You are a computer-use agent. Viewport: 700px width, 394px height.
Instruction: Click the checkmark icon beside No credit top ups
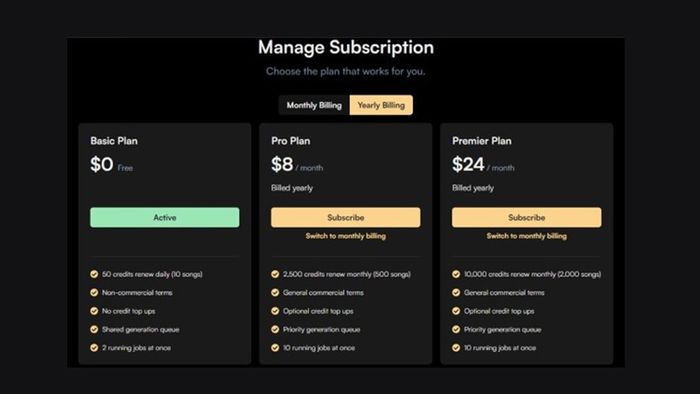point(94,311)
